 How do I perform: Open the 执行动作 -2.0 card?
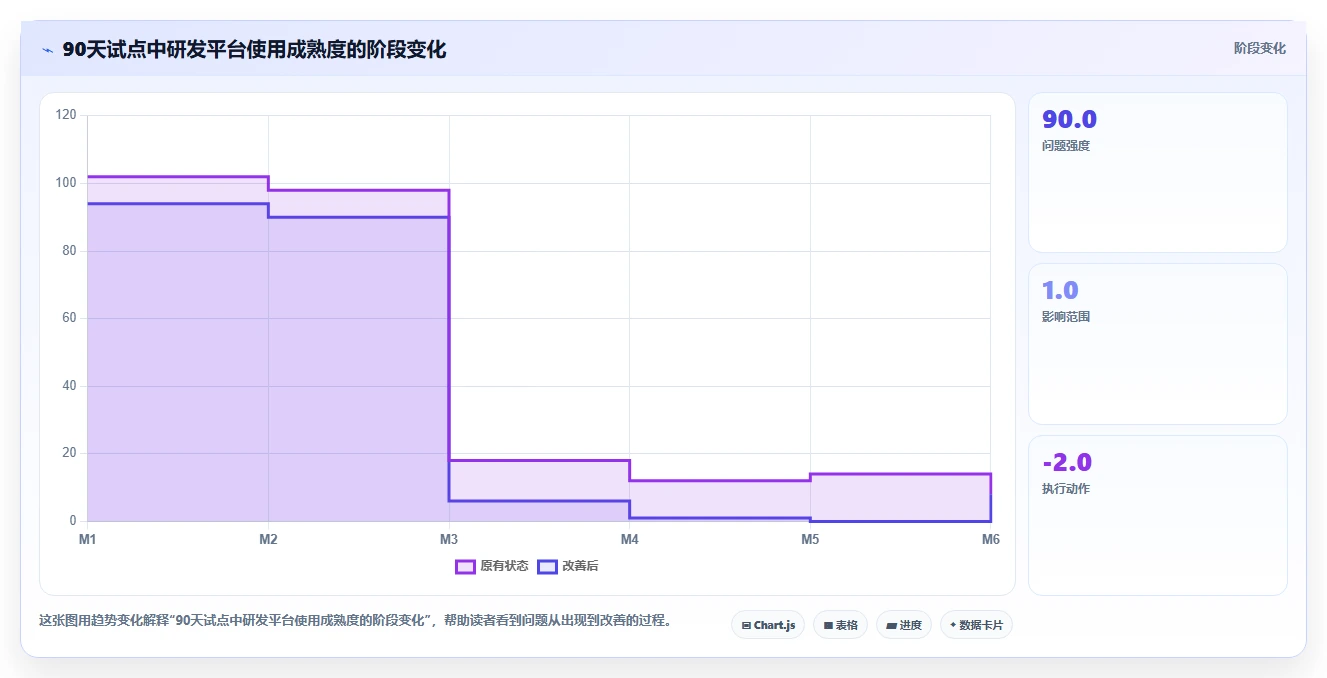(1157, 515)
